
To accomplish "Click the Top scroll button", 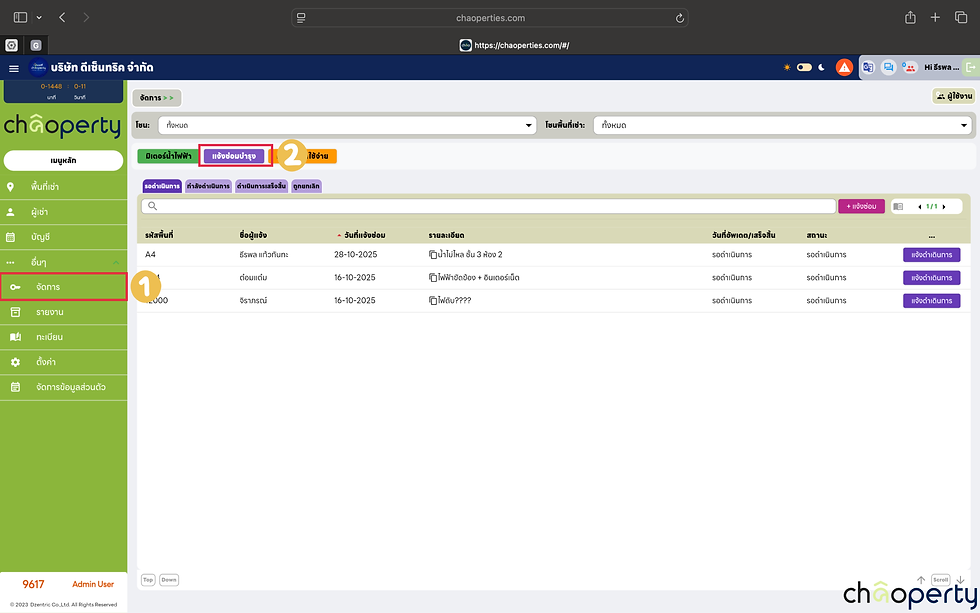I will 148,581.
